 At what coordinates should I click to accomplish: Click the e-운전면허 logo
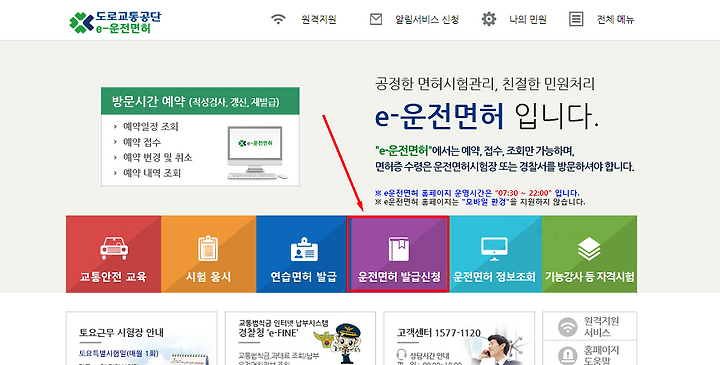tap(115, 22)
